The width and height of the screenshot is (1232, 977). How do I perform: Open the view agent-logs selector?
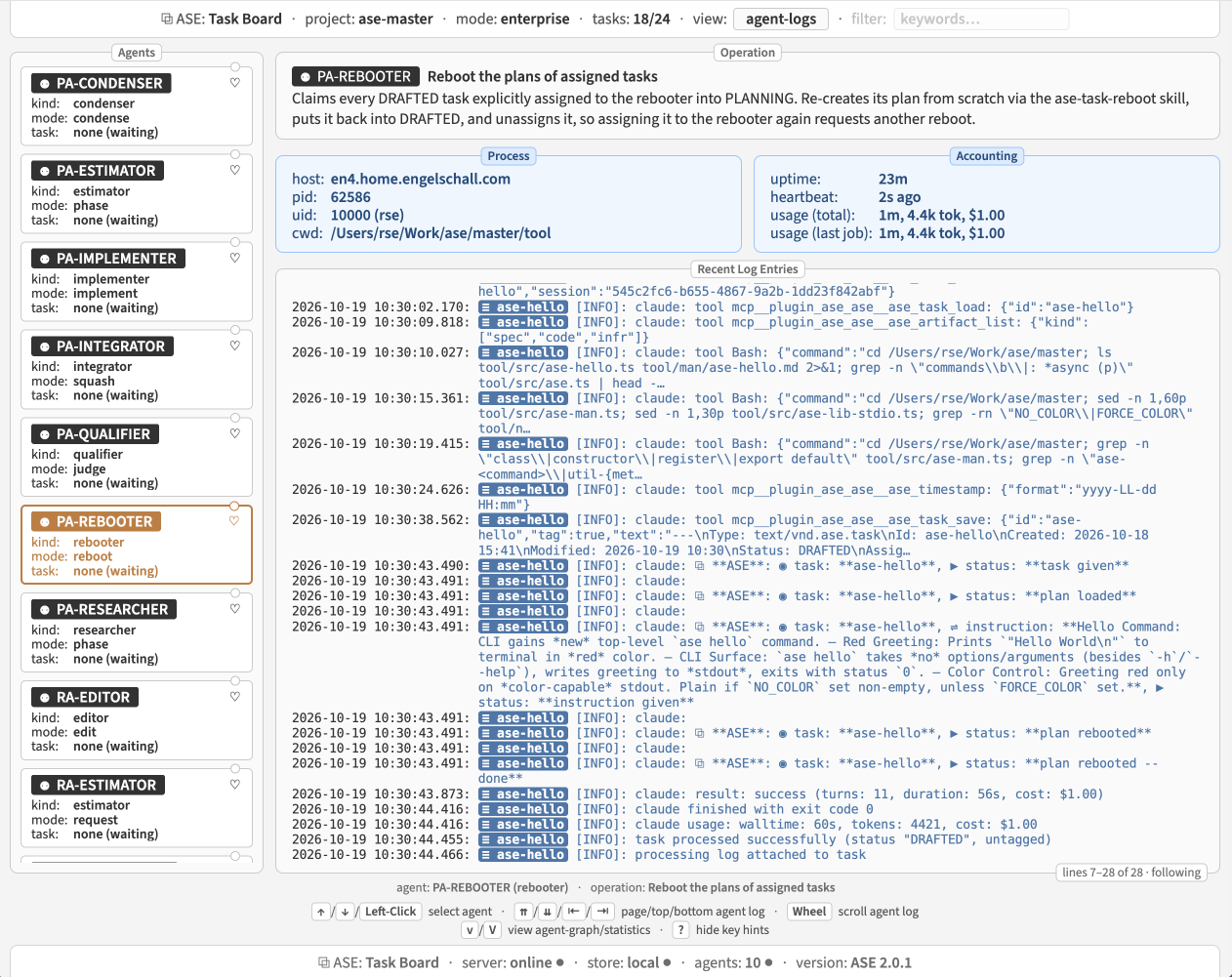tap(781, 19)
